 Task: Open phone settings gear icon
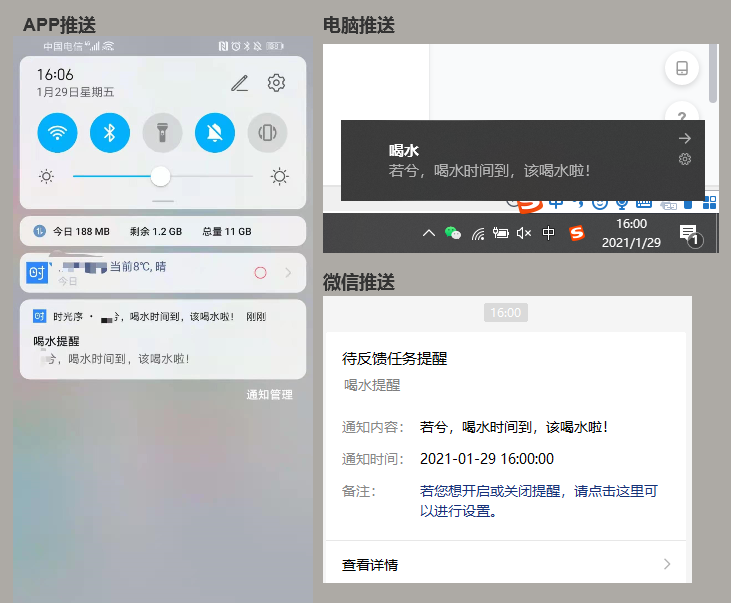pyautogui.click(x=276, y=83)
